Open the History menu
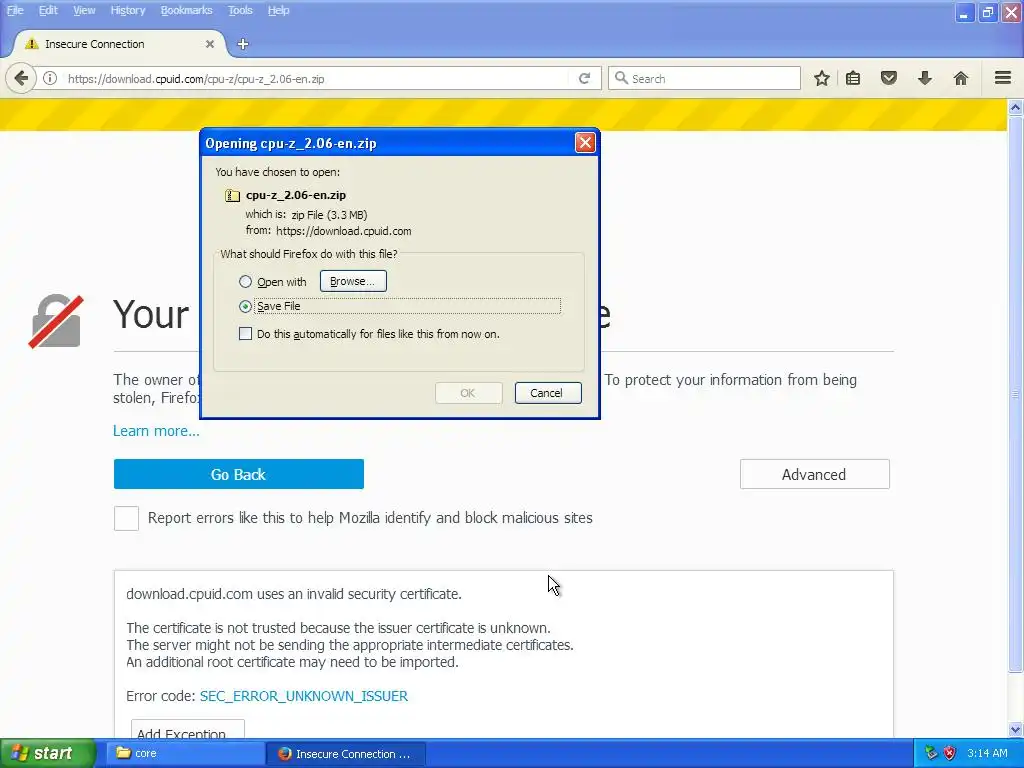The width and height of the screenshot is (1024, 768). 128,10
